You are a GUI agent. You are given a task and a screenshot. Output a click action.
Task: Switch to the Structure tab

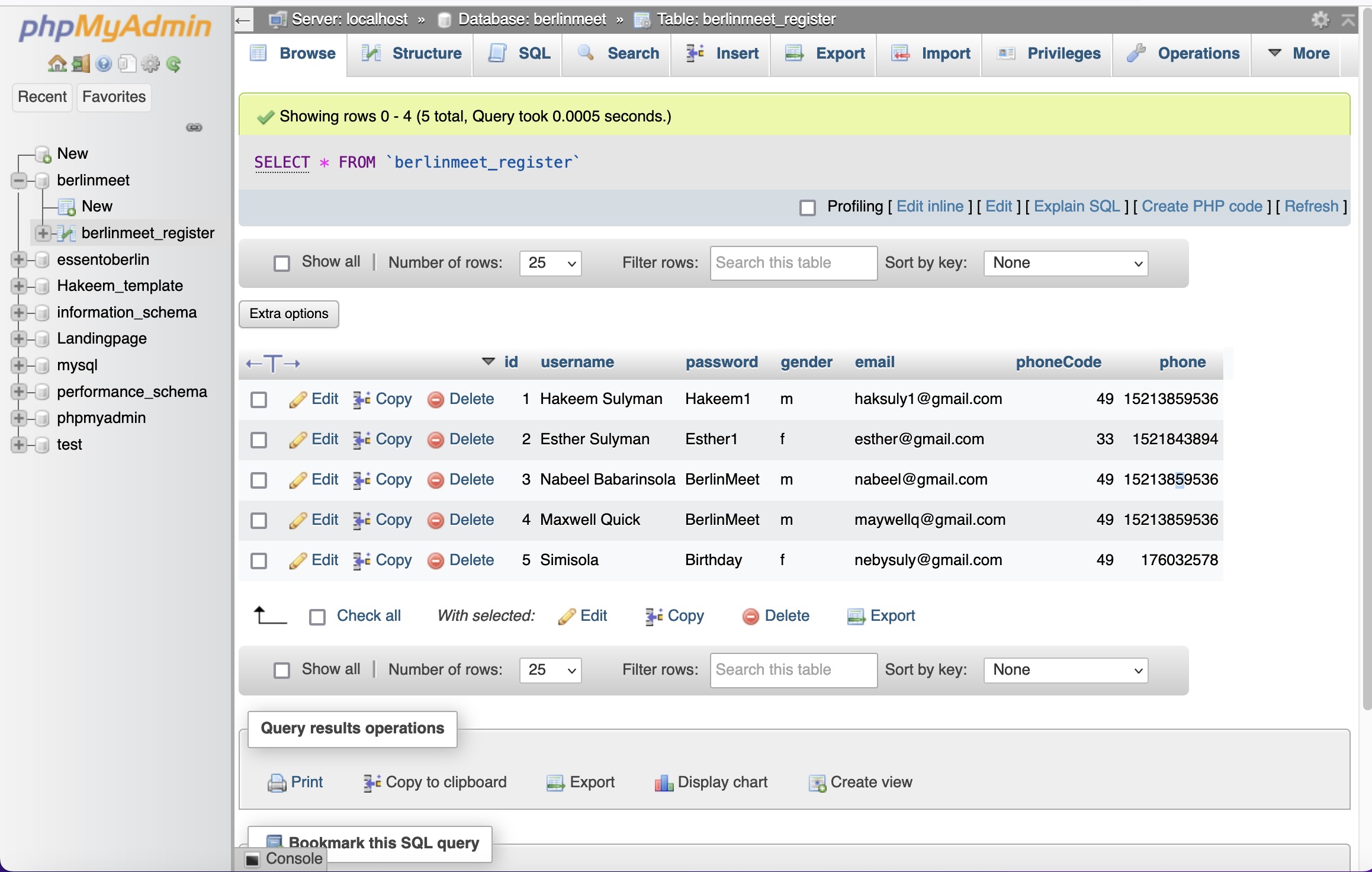click(411, 53)
